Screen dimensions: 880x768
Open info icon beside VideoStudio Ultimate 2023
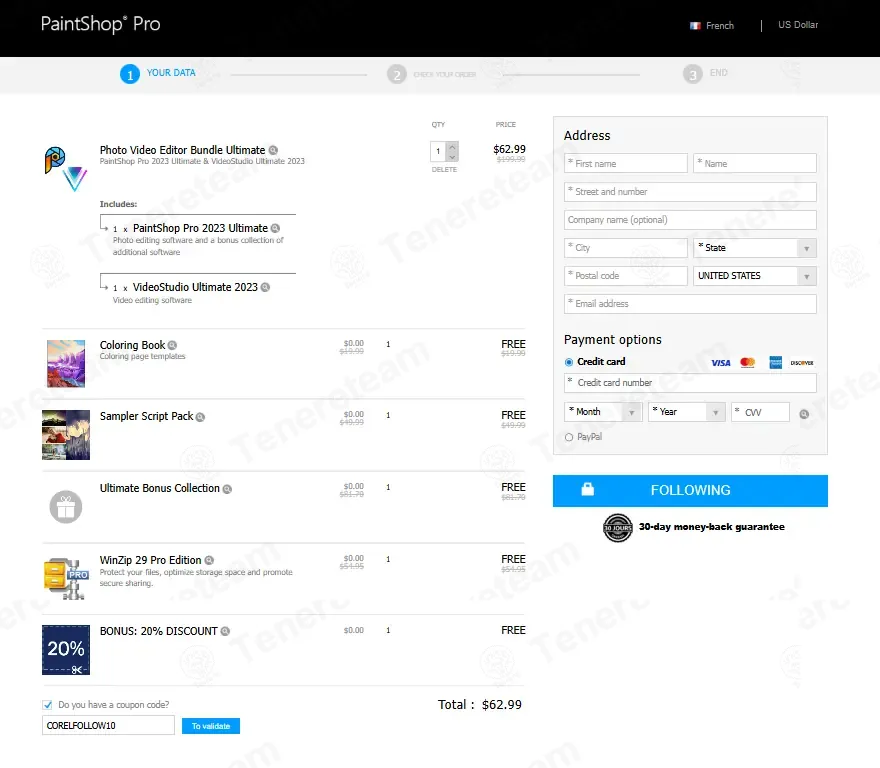click(265, 287)
